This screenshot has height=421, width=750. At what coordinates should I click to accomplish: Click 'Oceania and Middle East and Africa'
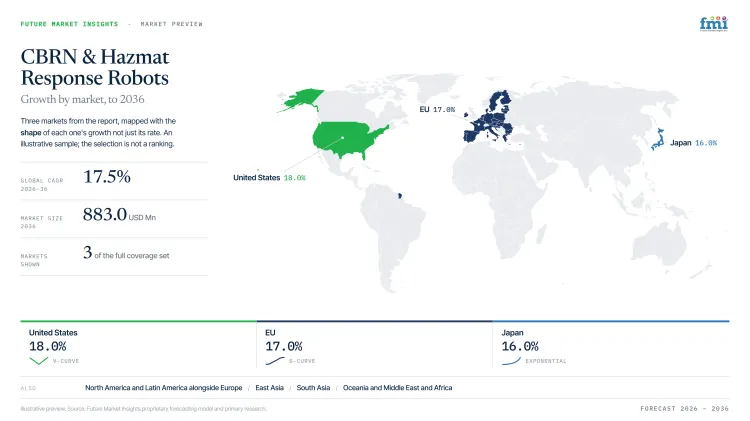[x=397, y=388]
